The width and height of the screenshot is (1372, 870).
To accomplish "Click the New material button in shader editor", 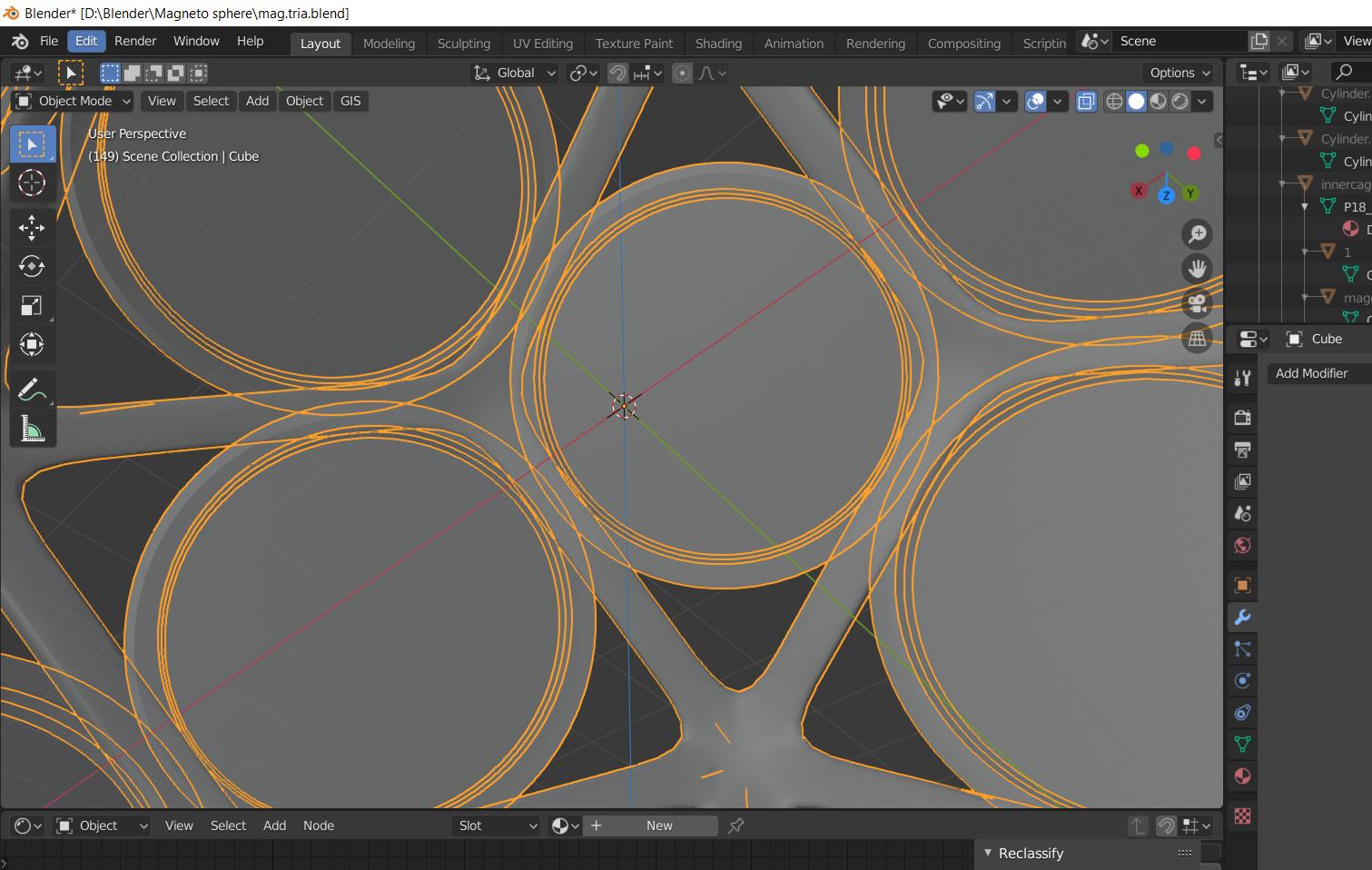I will coord(660,826).
